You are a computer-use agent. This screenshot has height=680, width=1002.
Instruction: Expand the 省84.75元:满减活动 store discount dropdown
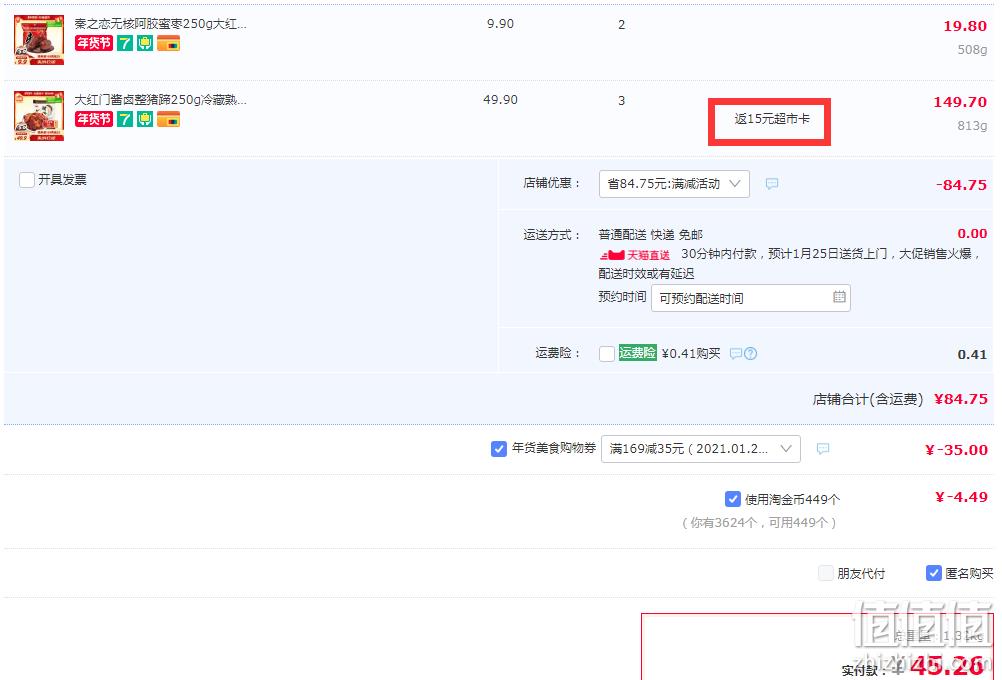(674, 184)
